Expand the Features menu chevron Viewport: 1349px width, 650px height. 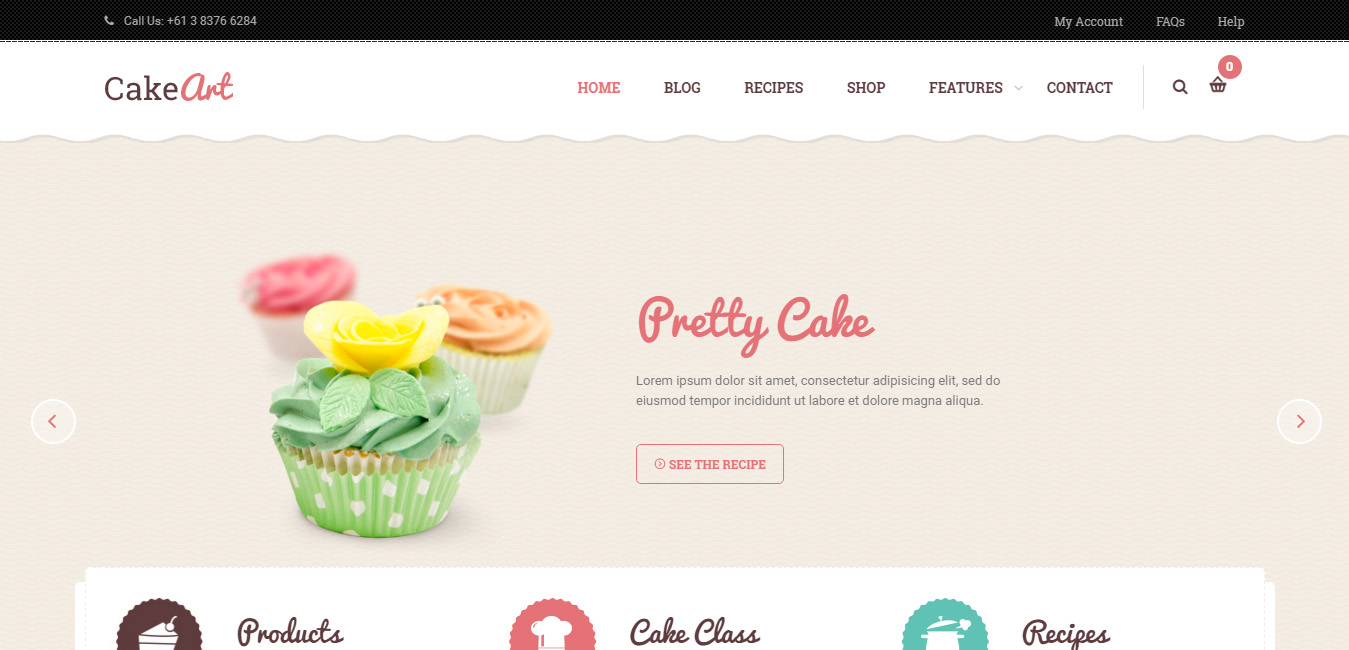[1018, 88]
